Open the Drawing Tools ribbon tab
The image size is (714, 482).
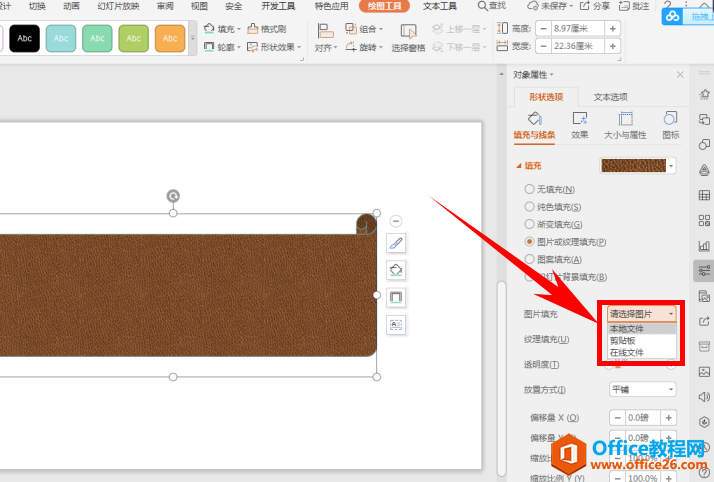point(384,6)
